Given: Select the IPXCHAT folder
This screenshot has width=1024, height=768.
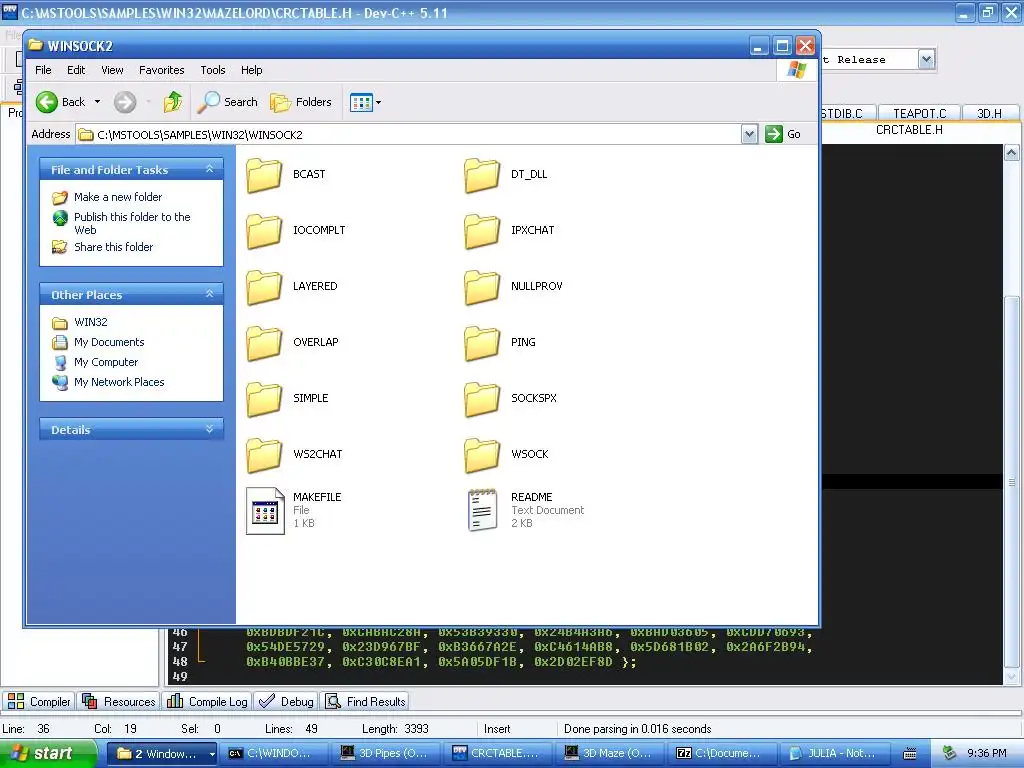Looking at the screenshot, I should coord(482,231).
